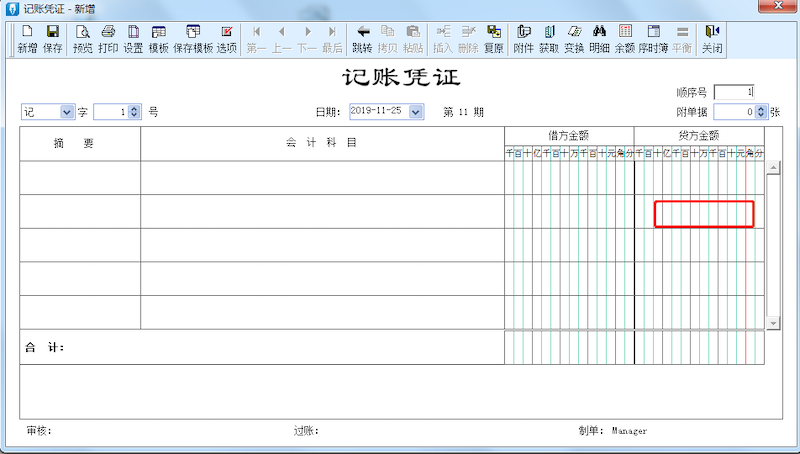The image size is (800, 454).
Task: Click the date field 2019-11-25
Action: coord(379,111)
